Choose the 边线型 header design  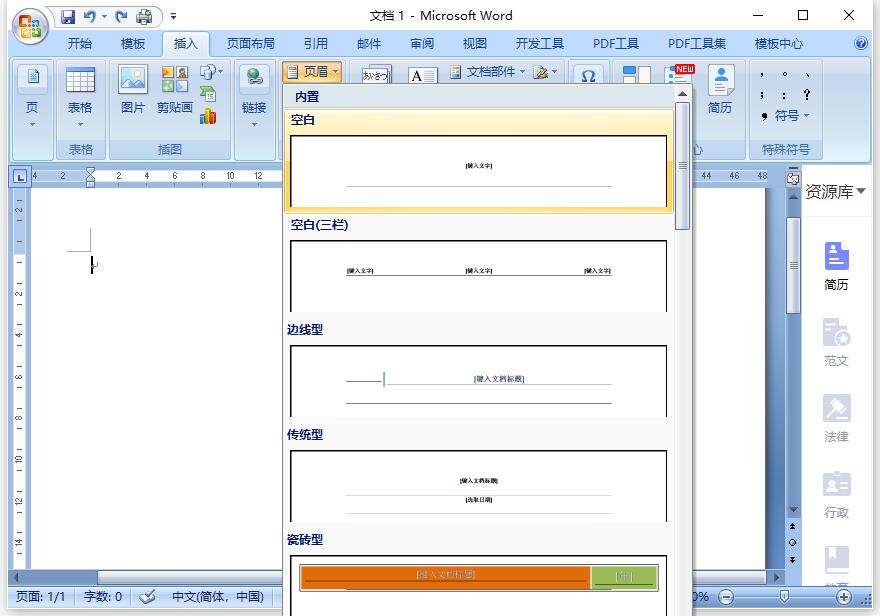click(477, 380)
